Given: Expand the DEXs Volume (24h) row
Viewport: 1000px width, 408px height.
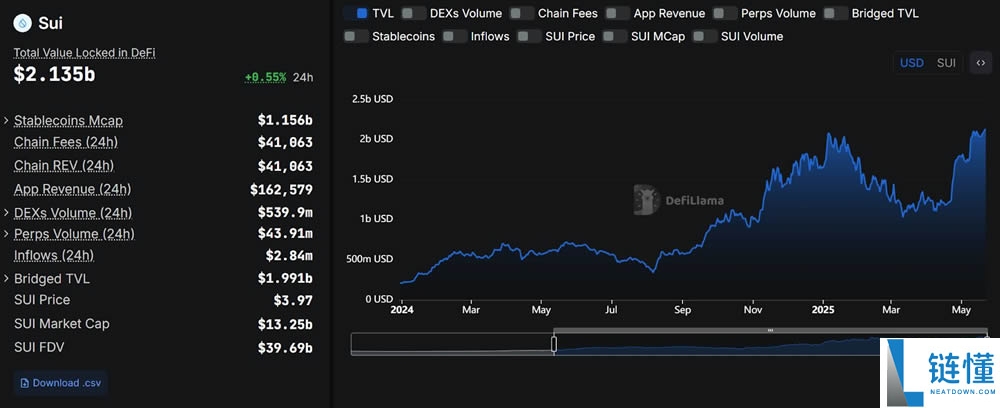Looking at the screenshot, I should (x=7, y=213).
